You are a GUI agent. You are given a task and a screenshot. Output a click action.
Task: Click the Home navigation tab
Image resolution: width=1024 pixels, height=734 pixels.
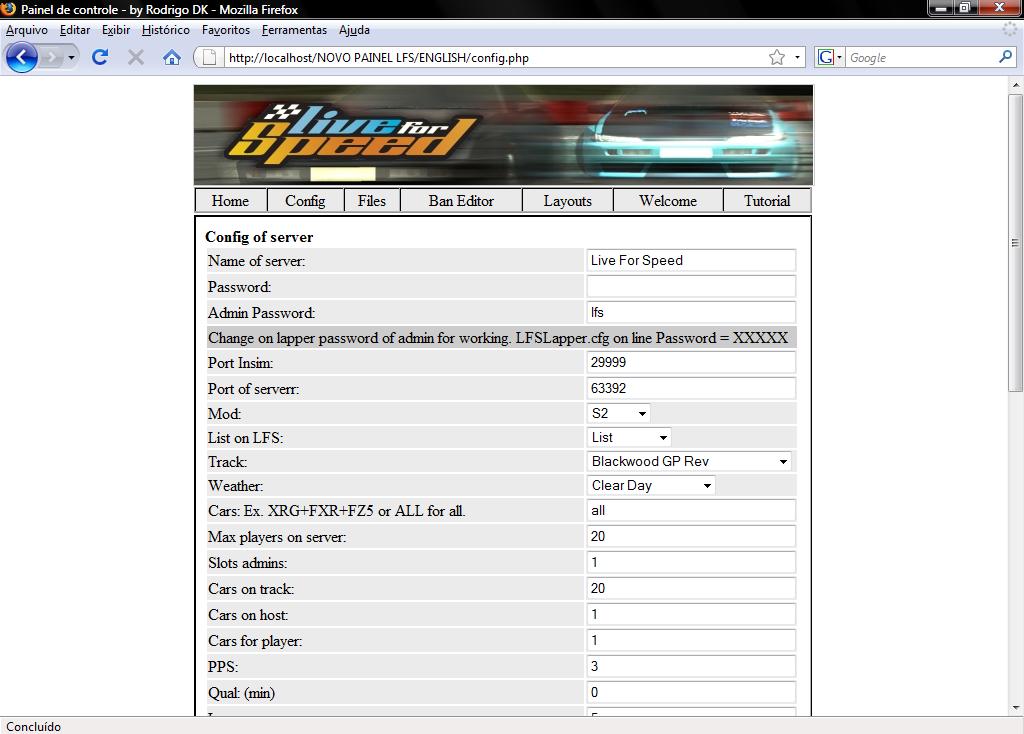(x=231, y=200)
